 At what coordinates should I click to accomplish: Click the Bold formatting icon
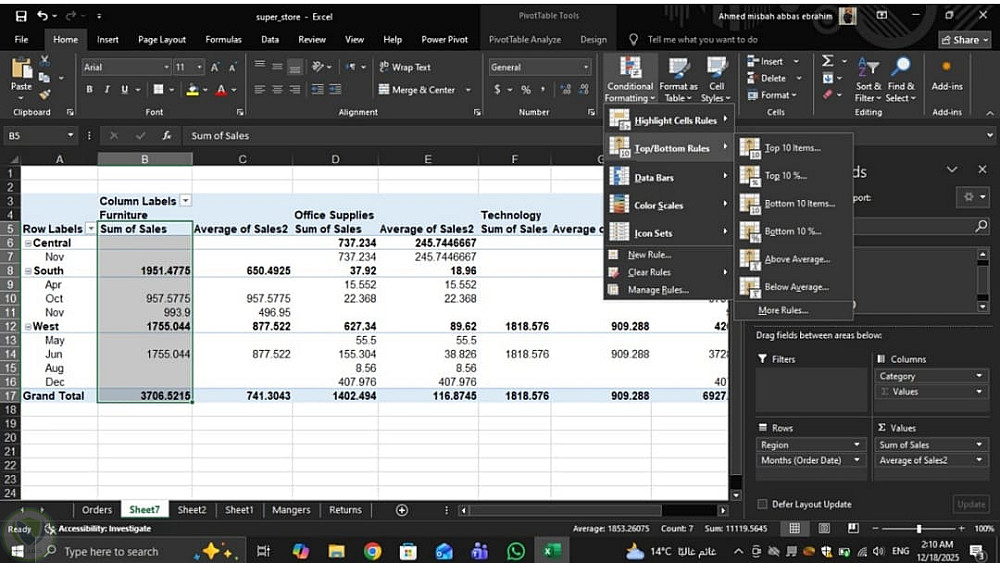tap(90, 90)
